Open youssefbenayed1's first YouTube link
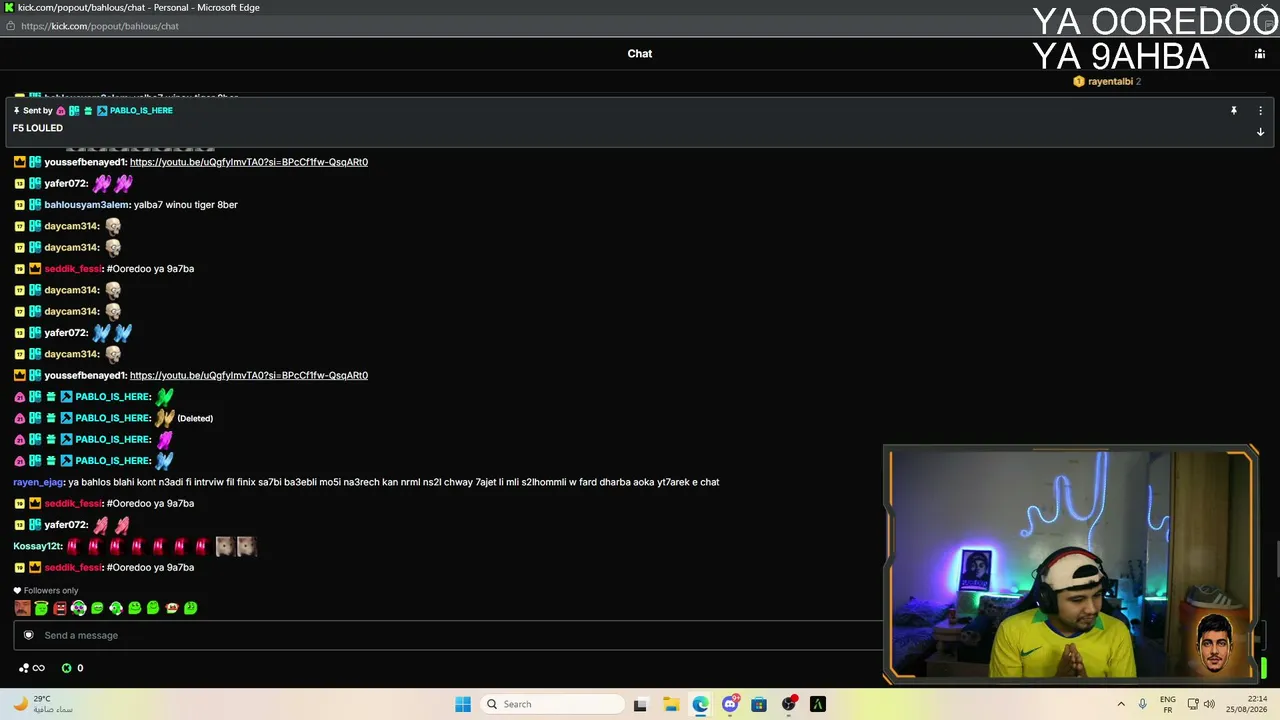Viewport: 1280px width, 720px height. click(x=249, y=162)
